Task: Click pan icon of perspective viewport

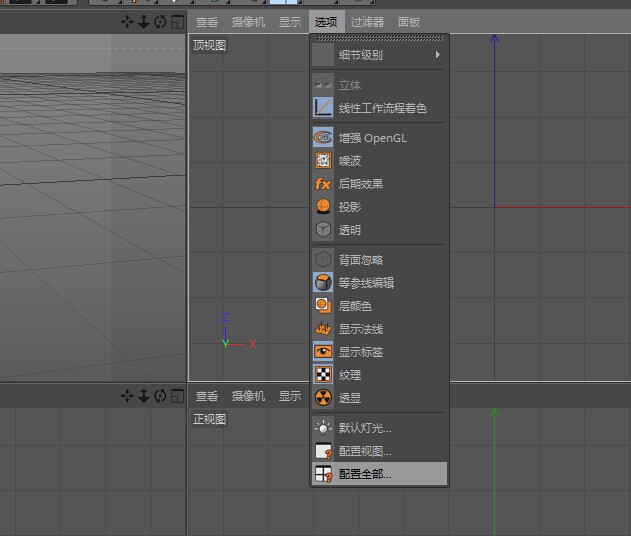Action: (x=127, y=22)
